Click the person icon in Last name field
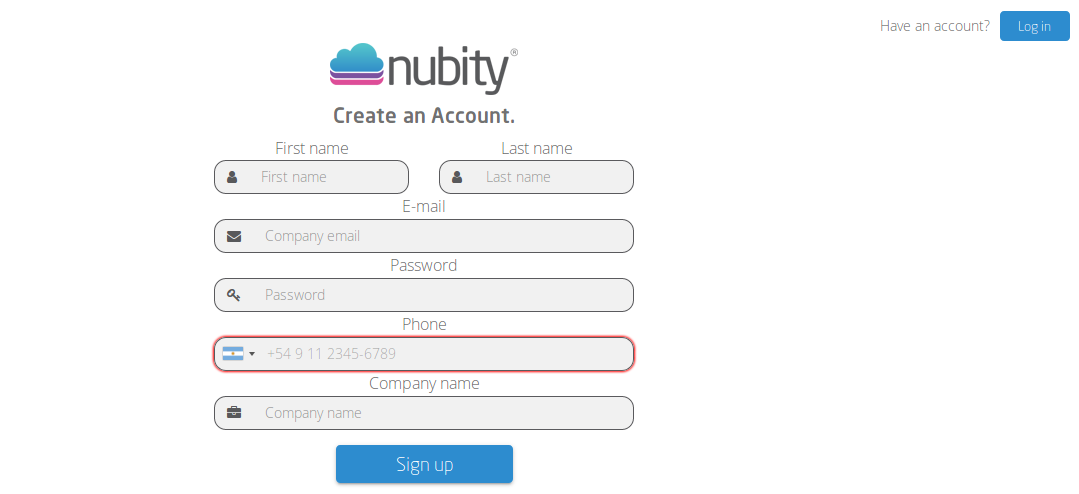Screen dimensions: 1079x494 coord(457,177)
